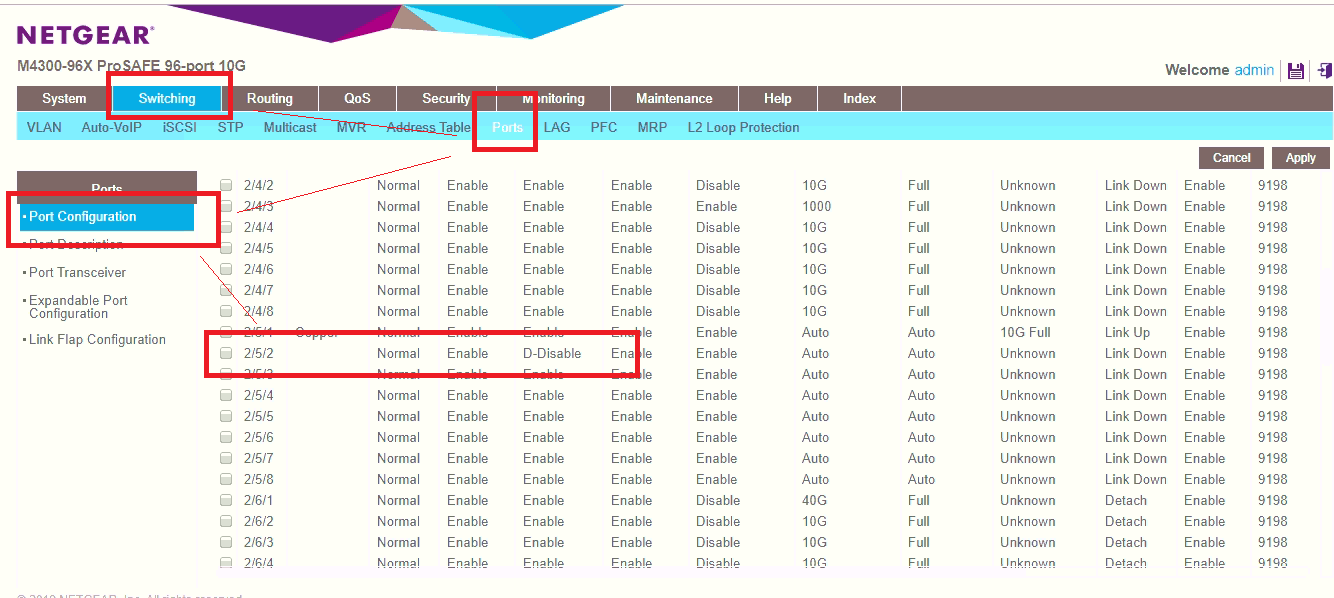Apply the port configuration changes
Screen dimensions: 1334x598
(1300, 157)
